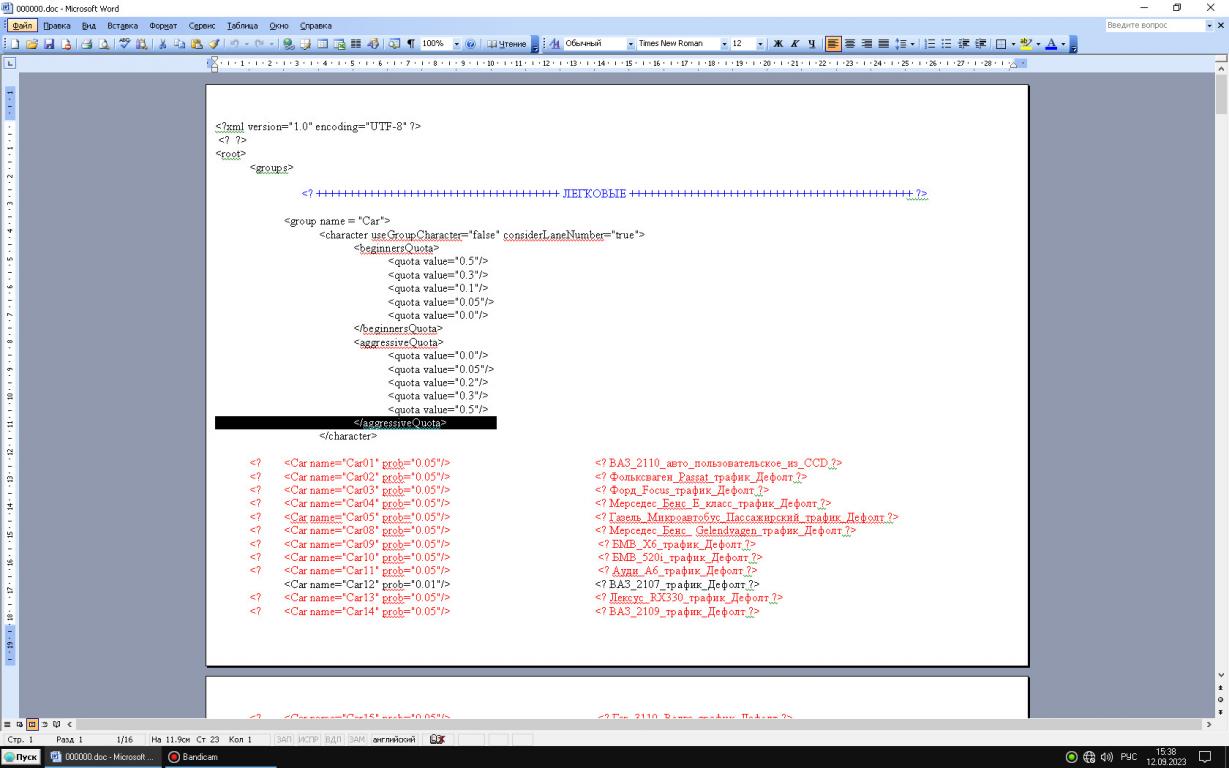Run the spelling and grammar check
1229x768 pixels.
tap(123, 44)
